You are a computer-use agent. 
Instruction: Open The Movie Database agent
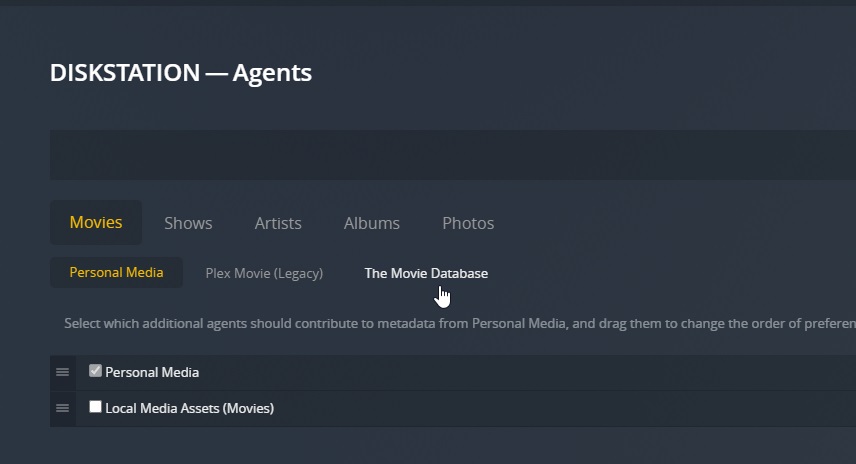(426, 273)
